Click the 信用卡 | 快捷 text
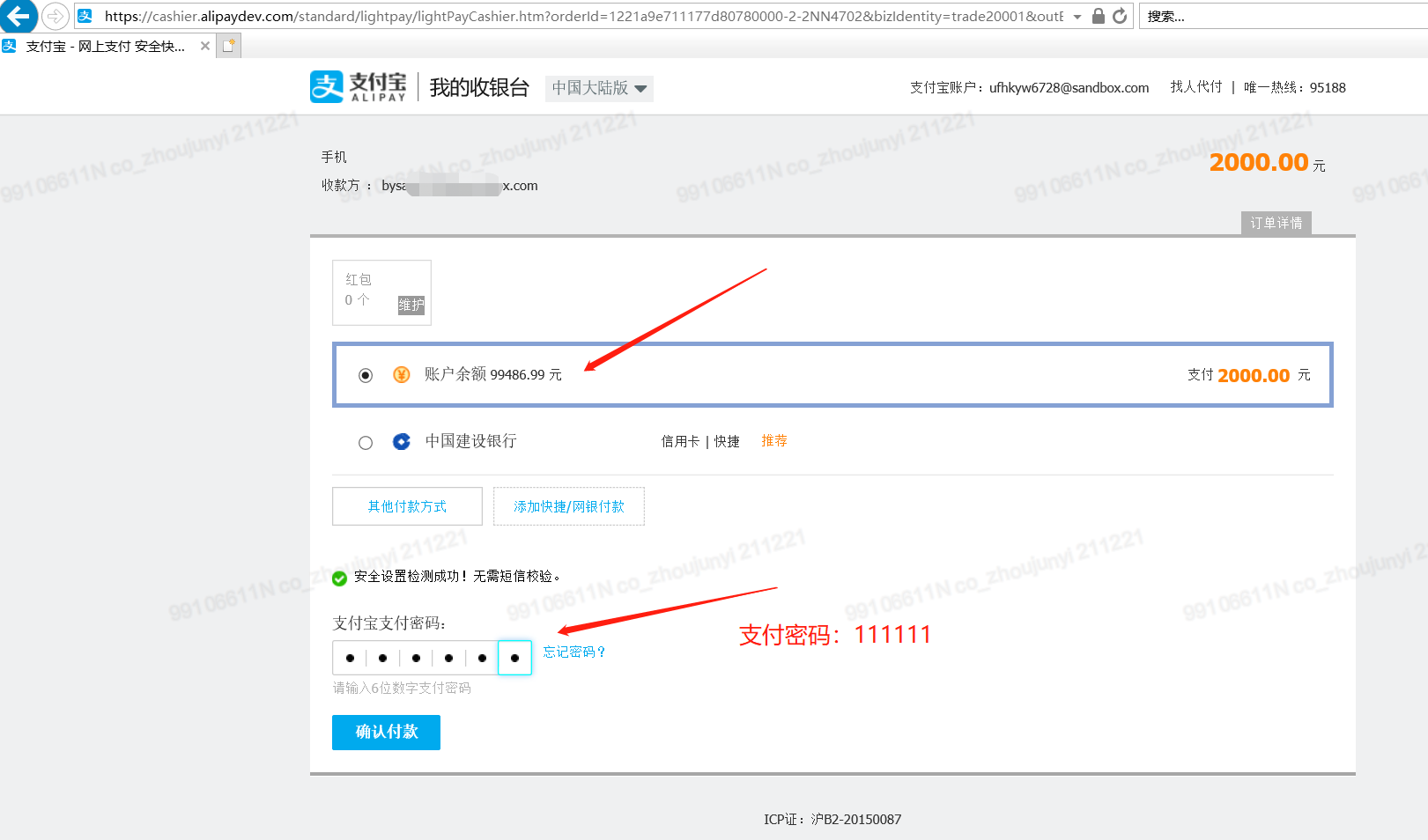This screenshot has width=1428, height=840. tap(700, 441)
